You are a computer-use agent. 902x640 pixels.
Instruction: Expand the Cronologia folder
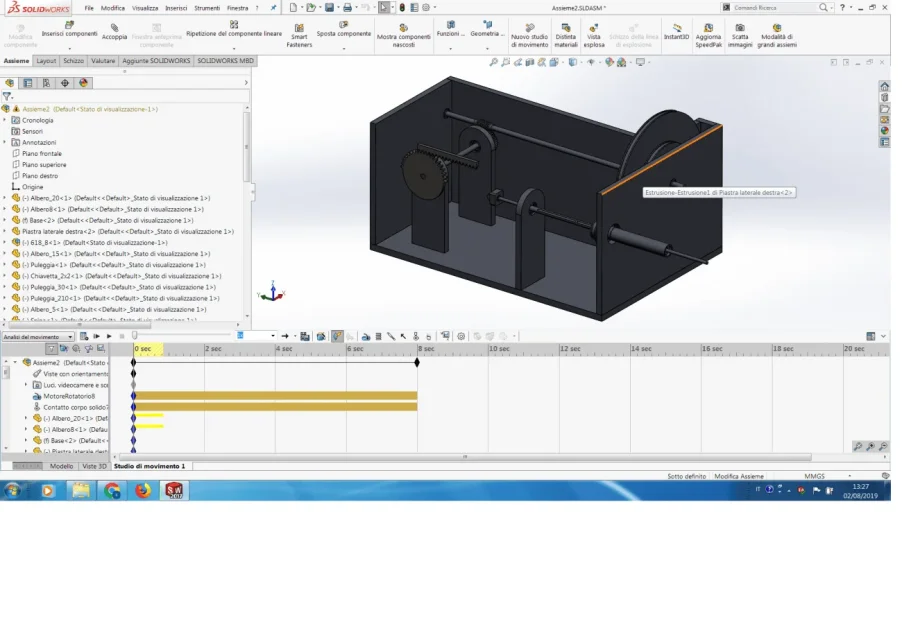(x=5, y=120)
